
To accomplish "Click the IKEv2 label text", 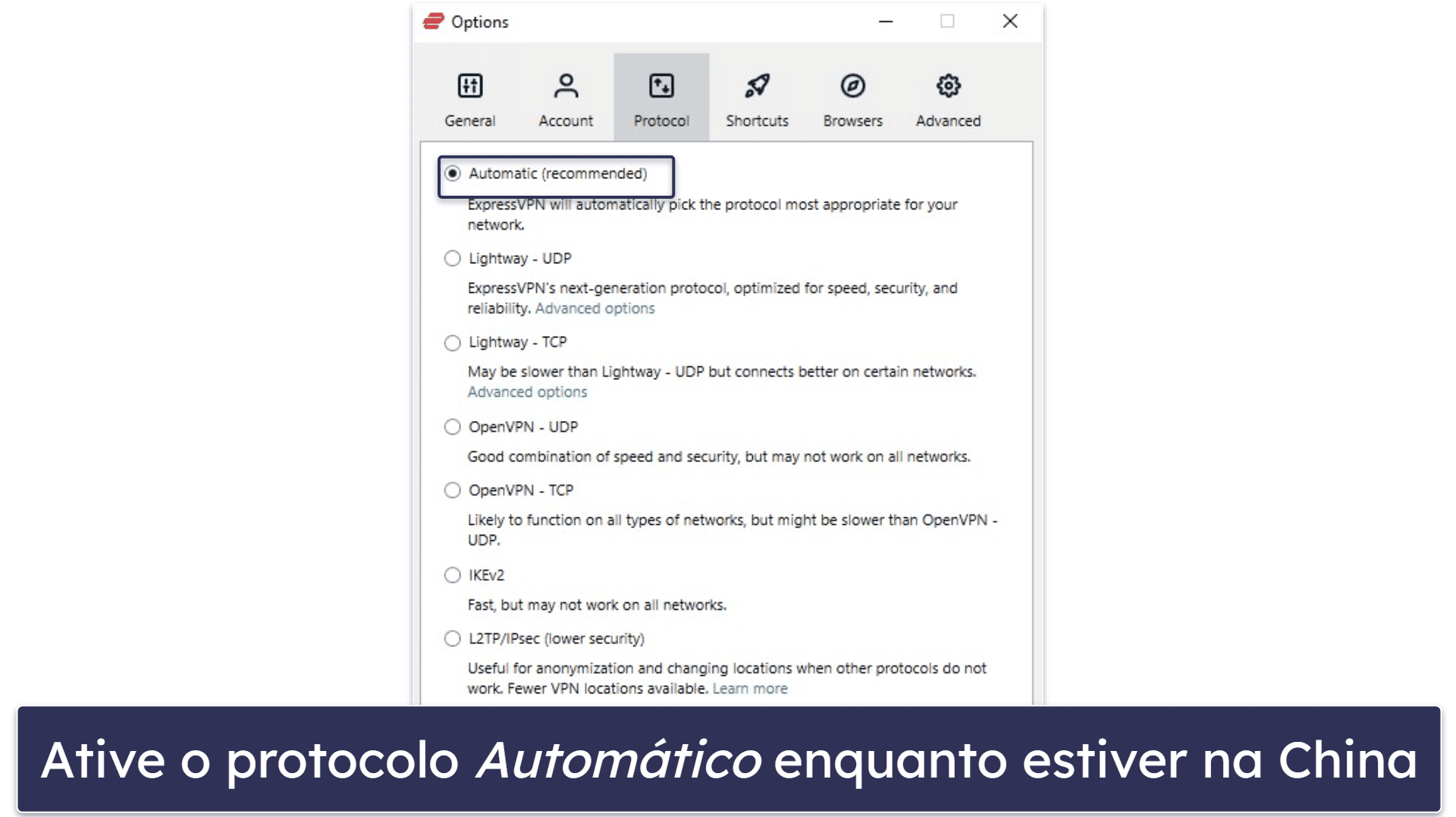I will (486, 575).
